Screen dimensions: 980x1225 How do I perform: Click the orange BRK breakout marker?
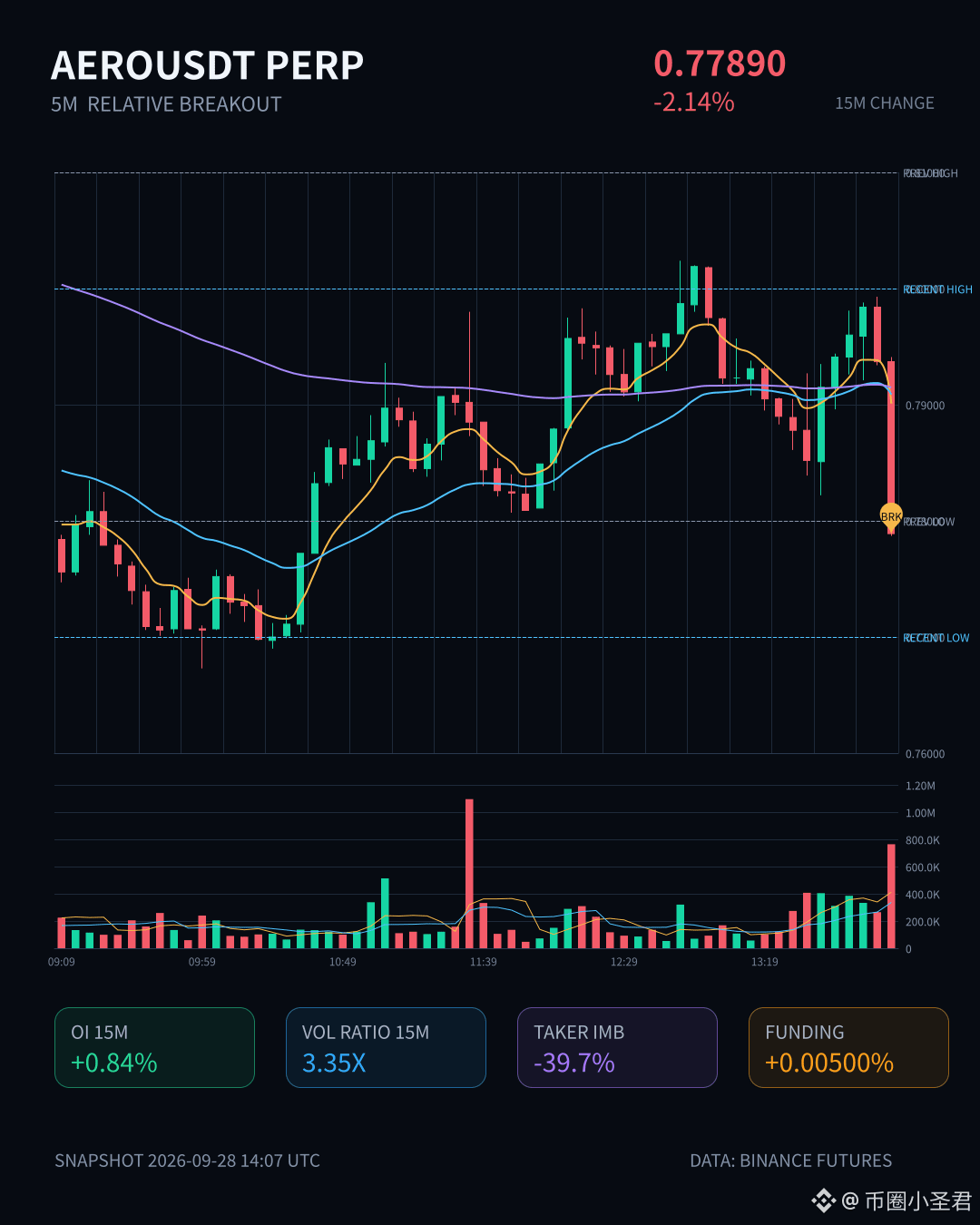[x=891, y=516]
